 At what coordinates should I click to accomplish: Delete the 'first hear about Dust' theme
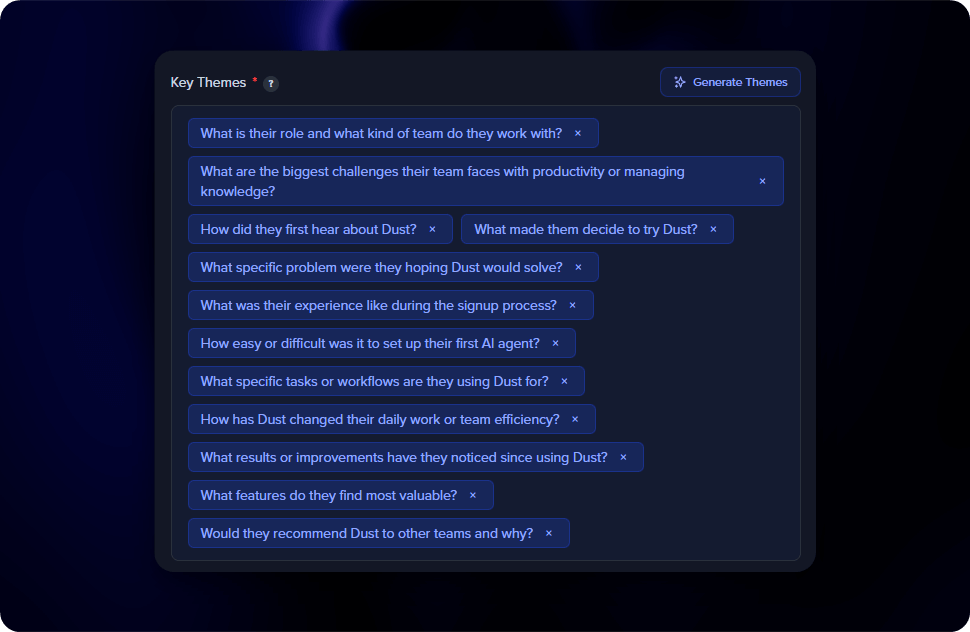pyautogui.click(x=432, y=229)
